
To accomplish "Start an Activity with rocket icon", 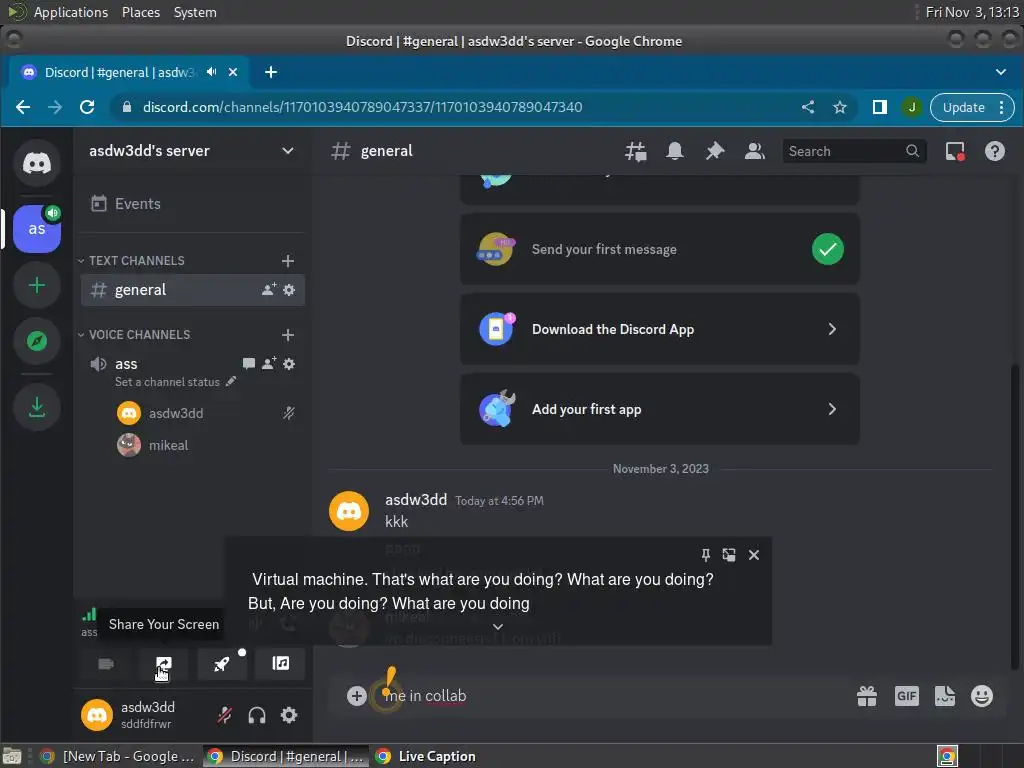I will point(221,664).
